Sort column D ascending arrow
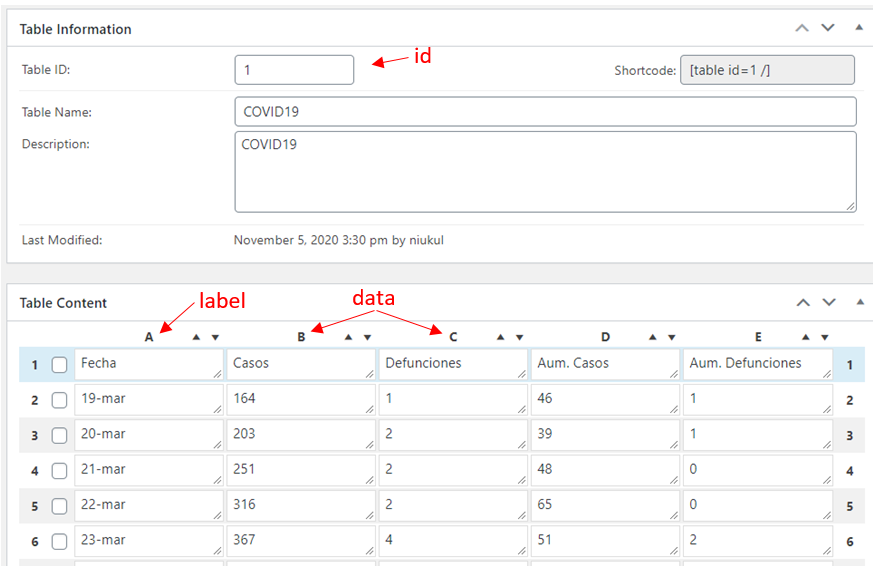The width and height of the screenshot is (873, 566). pos(653,337)
